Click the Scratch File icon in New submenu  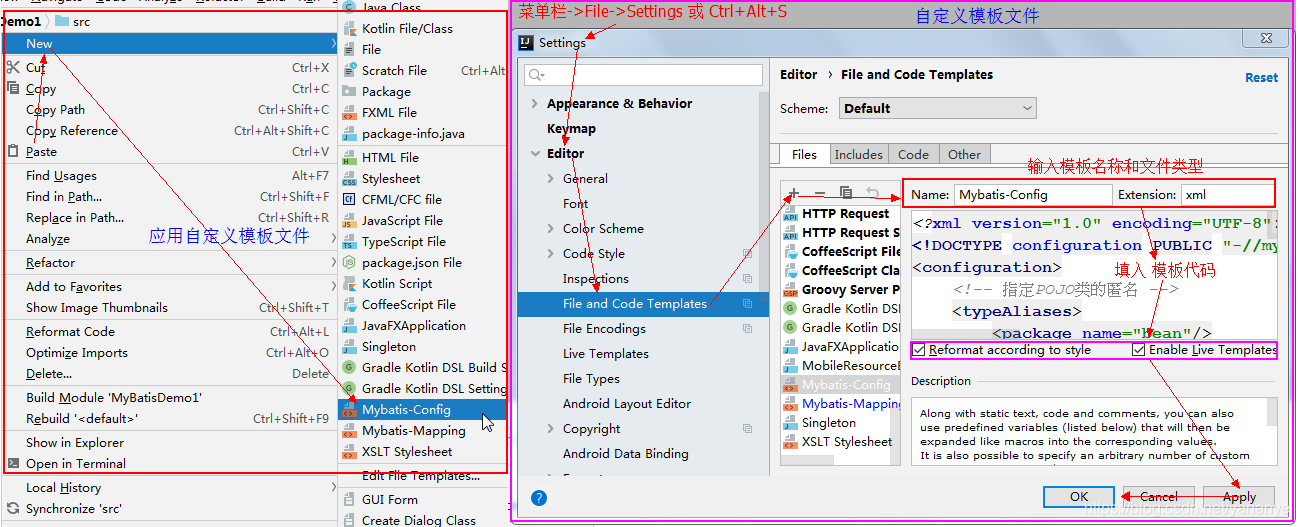point(349,70)
